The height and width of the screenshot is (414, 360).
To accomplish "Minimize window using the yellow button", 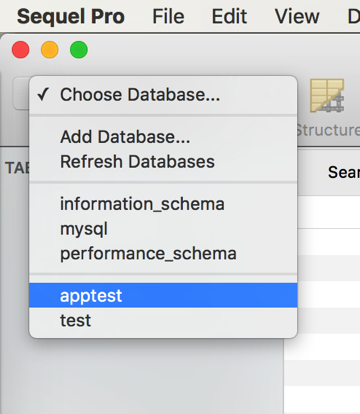I will click(50, 50).
